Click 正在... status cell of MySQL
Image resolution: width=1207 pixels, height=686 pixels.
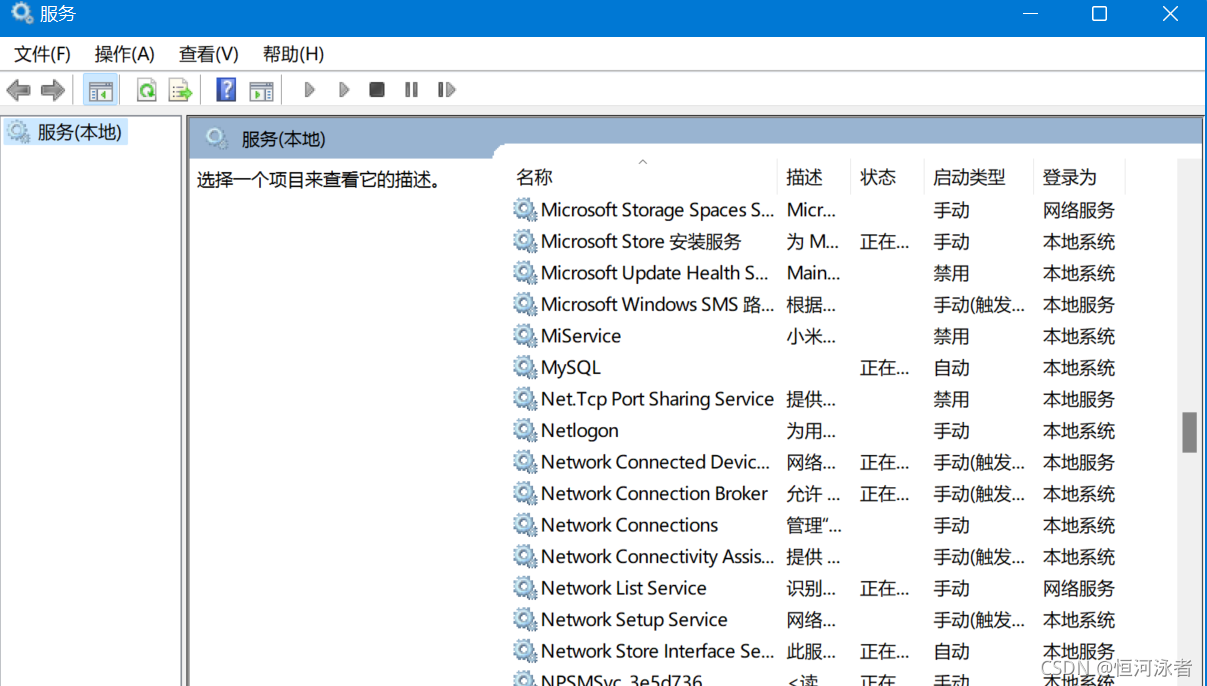point(885,368)
